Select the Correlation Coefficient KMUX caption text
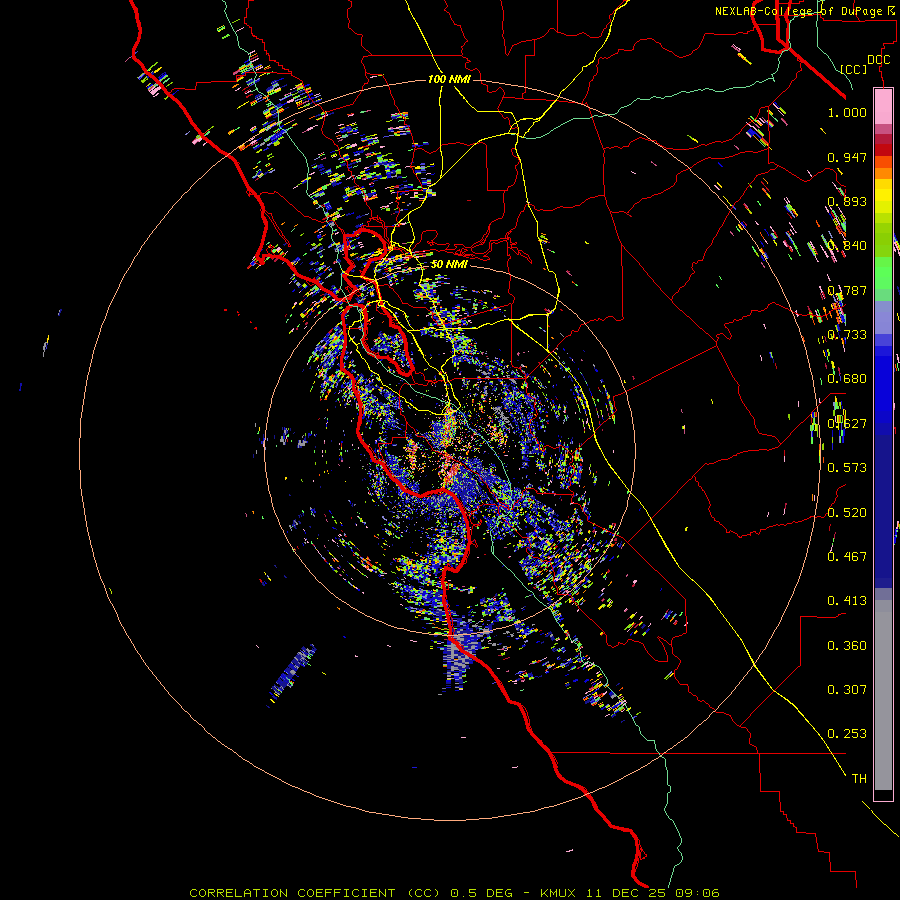Viewport: 900px width, 900px height. coord(454,893)
